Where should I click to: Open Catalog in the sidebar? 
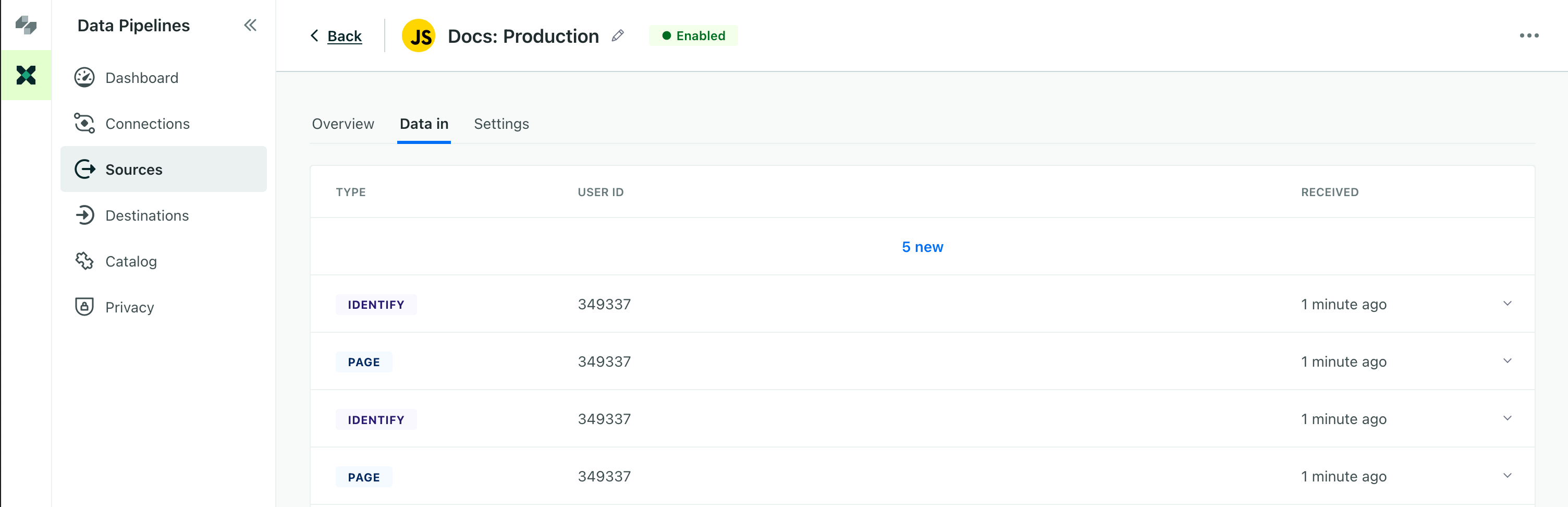coord(163,261)
